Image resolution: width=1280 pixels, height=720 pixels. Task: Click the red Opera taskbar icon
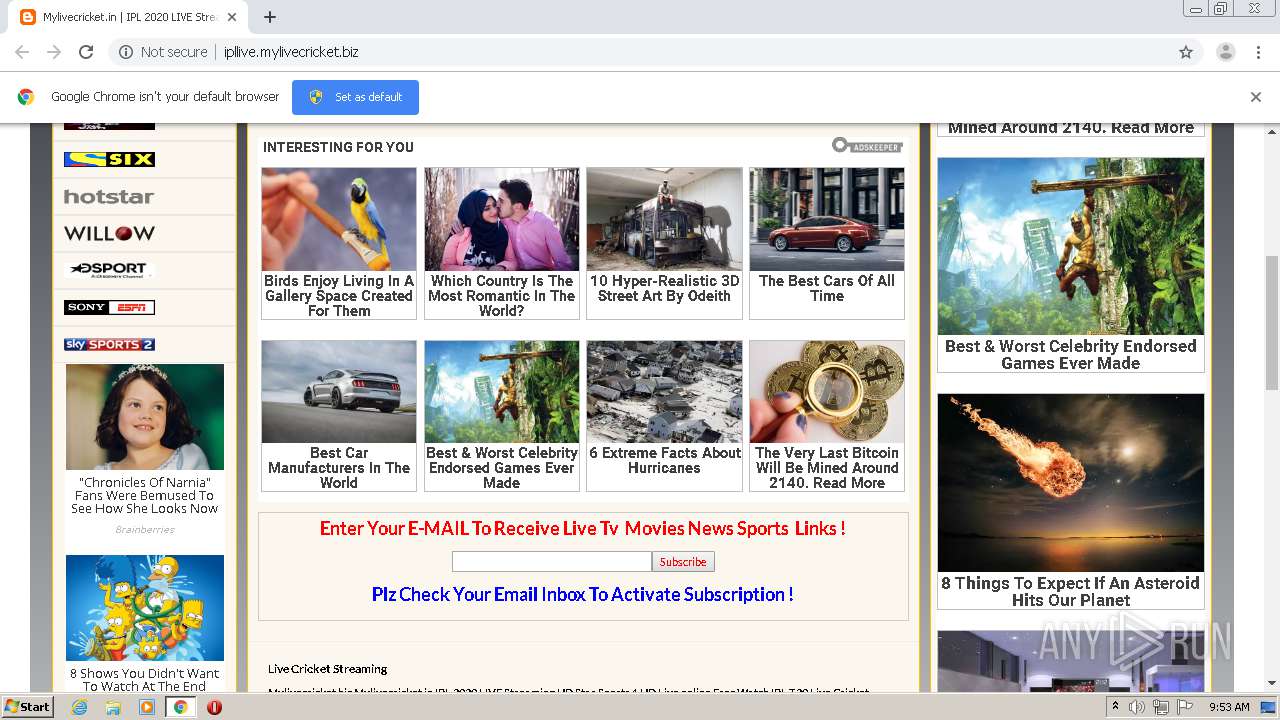click(214, 707)
